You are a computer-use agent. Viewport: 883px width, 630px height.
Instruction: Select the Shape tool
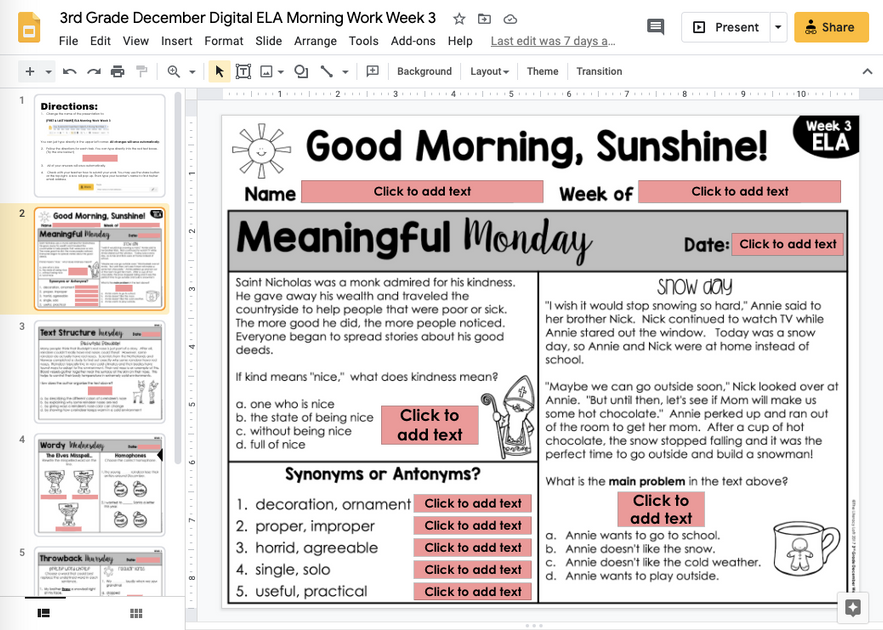301,71
